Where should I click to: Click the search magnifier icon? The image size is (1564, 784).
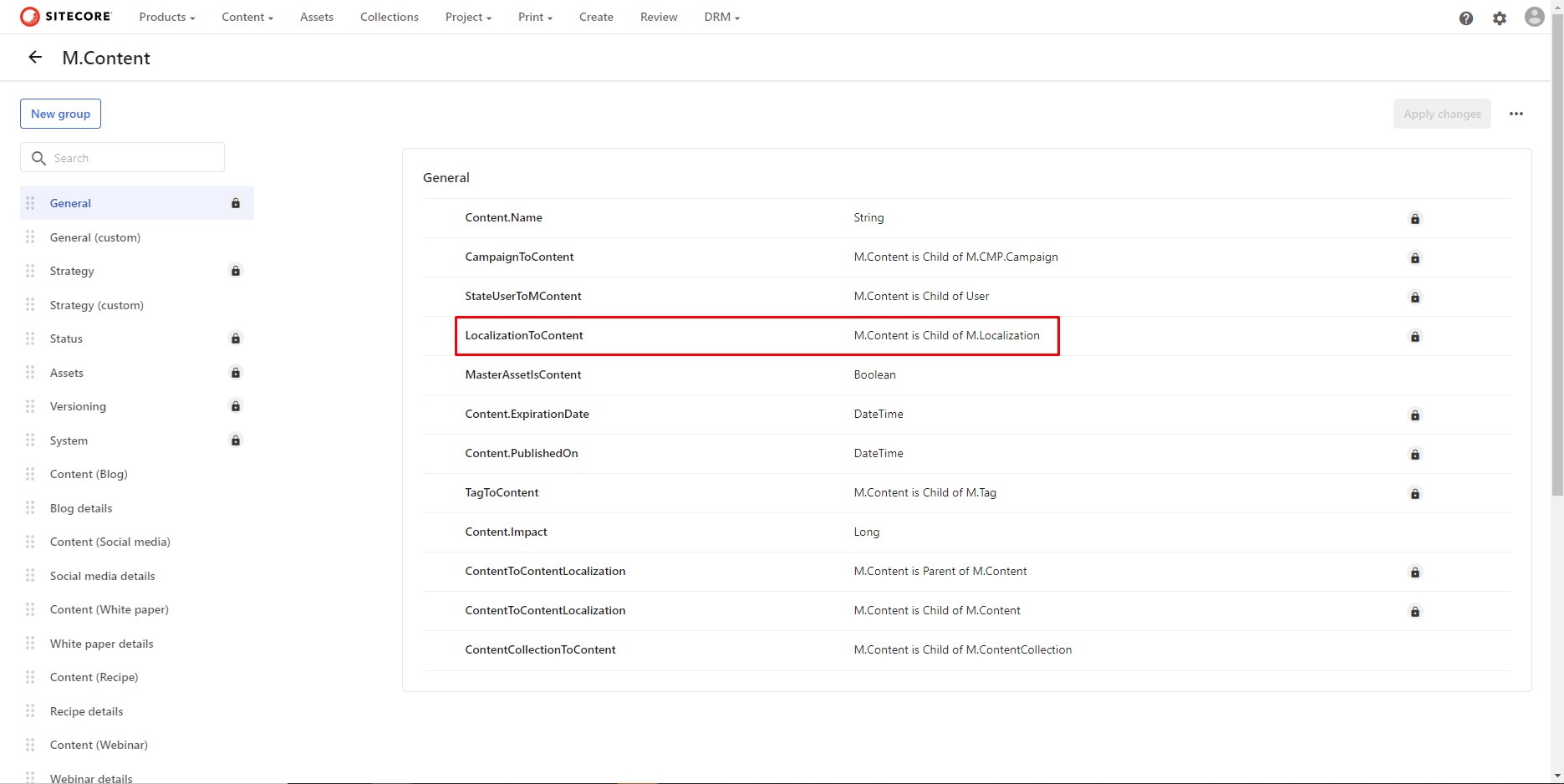coord(38,158)
